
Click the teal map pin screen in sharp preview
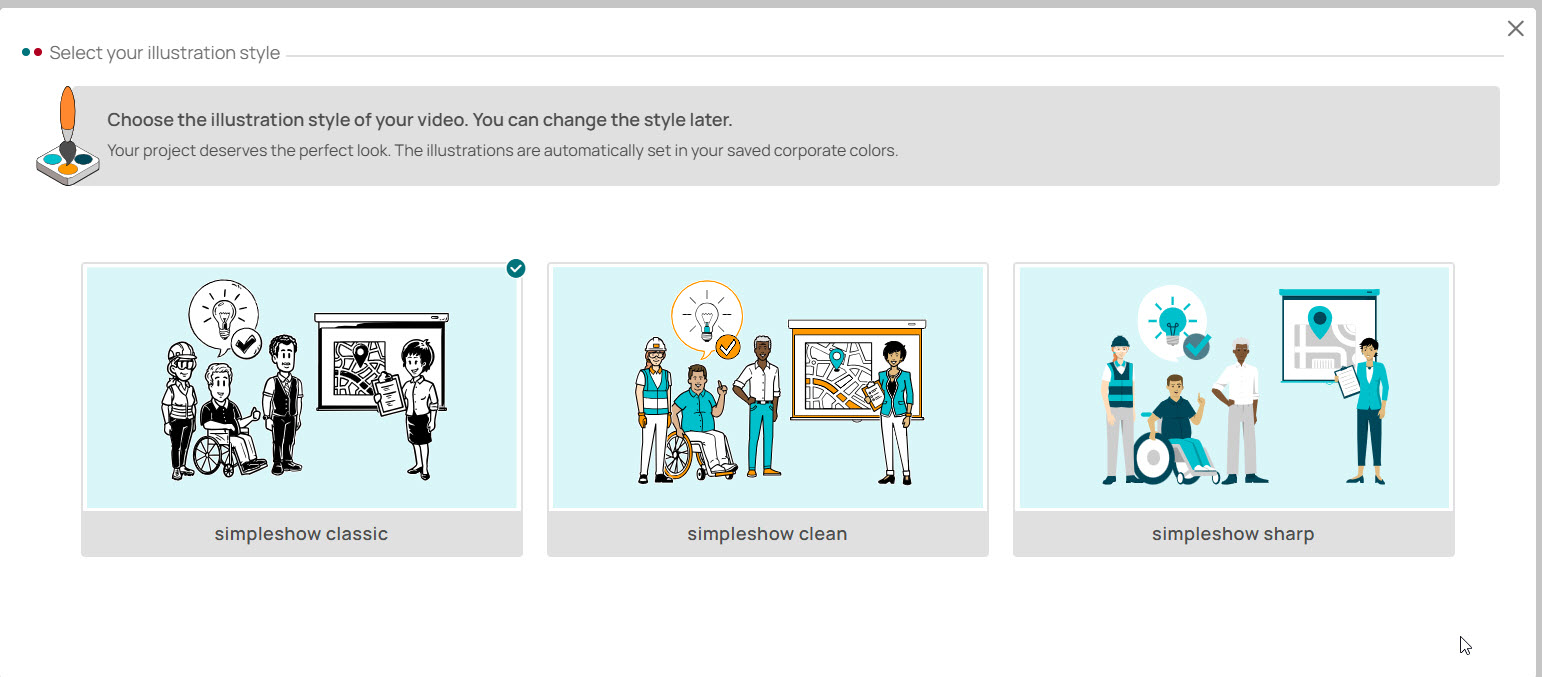[1327, 338]
